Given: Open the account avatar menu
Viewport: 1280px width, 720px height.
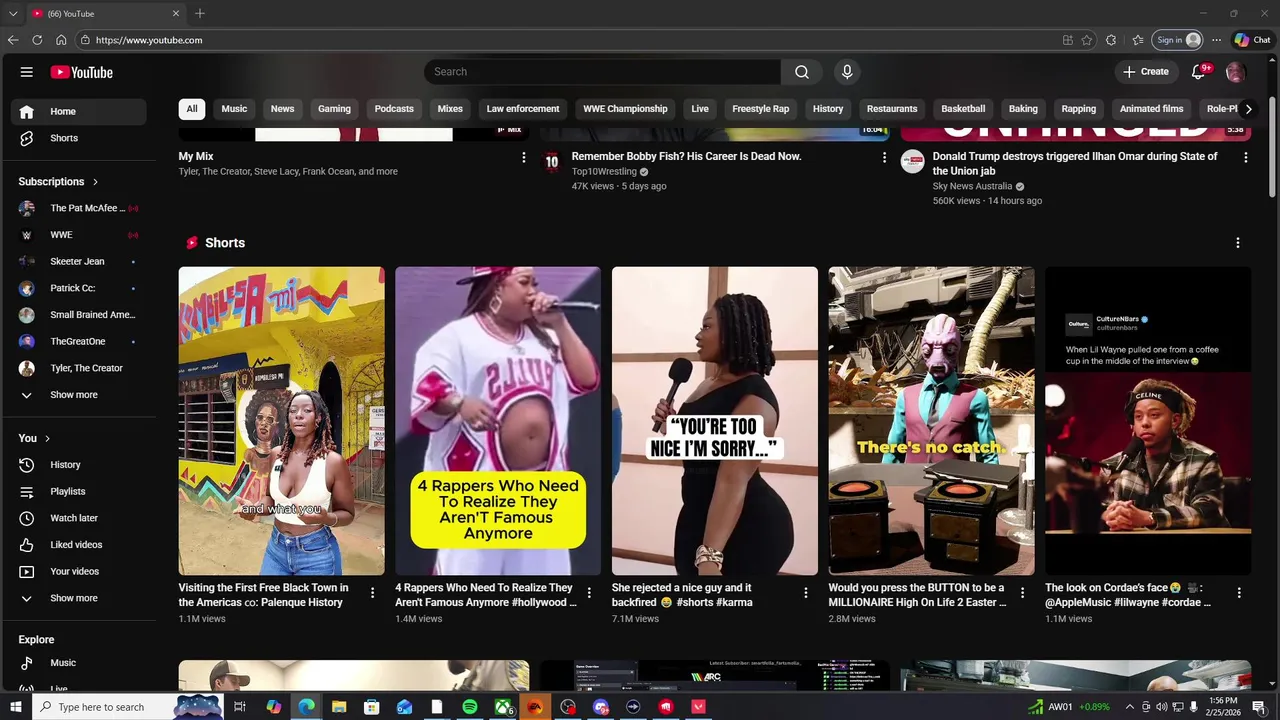Looking at the screenshot, I should [x=1236, y=72].
